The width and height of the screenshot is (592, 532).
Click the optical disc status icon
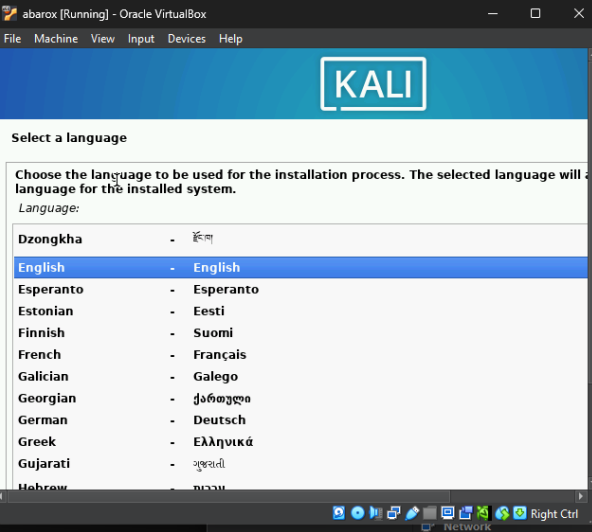click(x=357, y=513)
